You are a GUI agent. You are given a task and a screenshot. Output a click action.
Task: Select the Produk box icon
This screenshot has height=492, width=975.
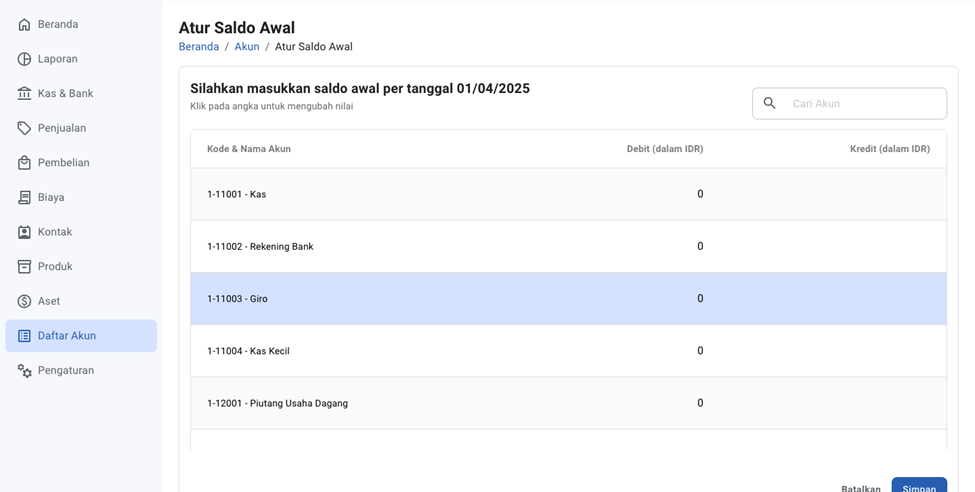[25, 267]
